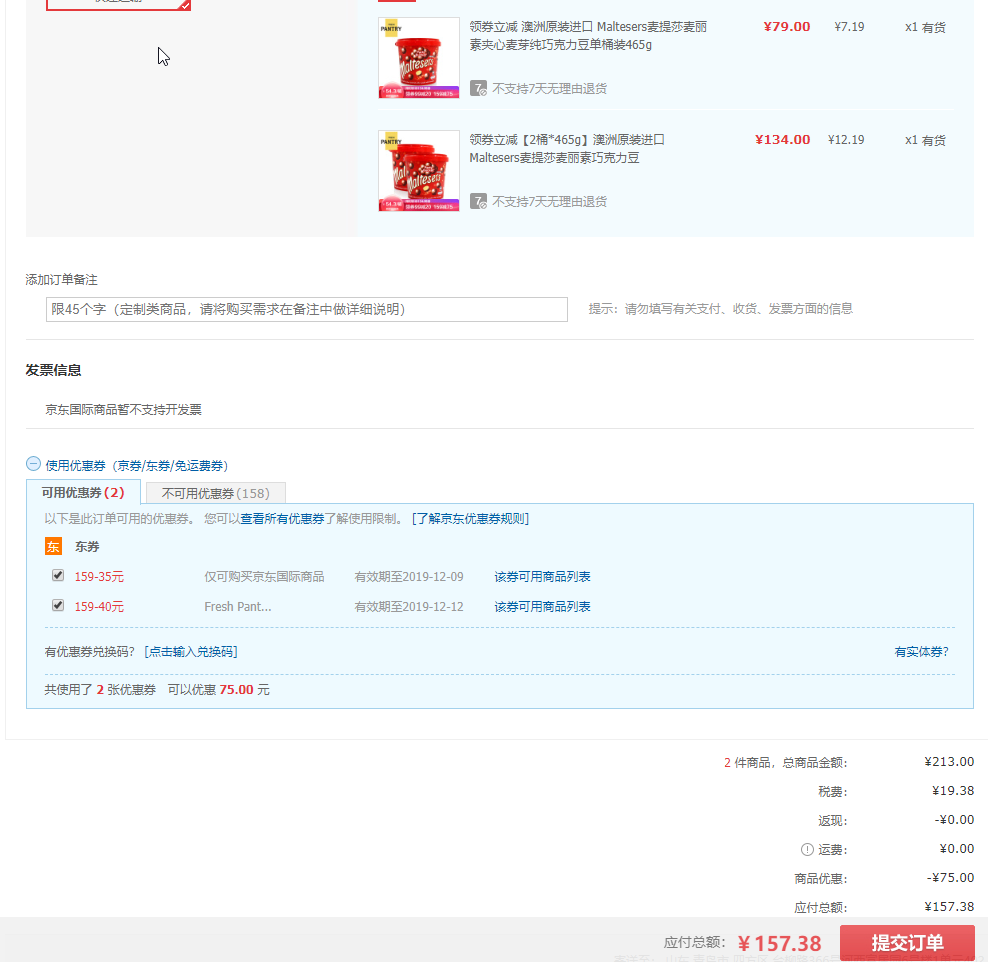Viewport: 988px width, 962px height.
Task: Click the large red ¥157.38 payable total
Action: (779, 943)
